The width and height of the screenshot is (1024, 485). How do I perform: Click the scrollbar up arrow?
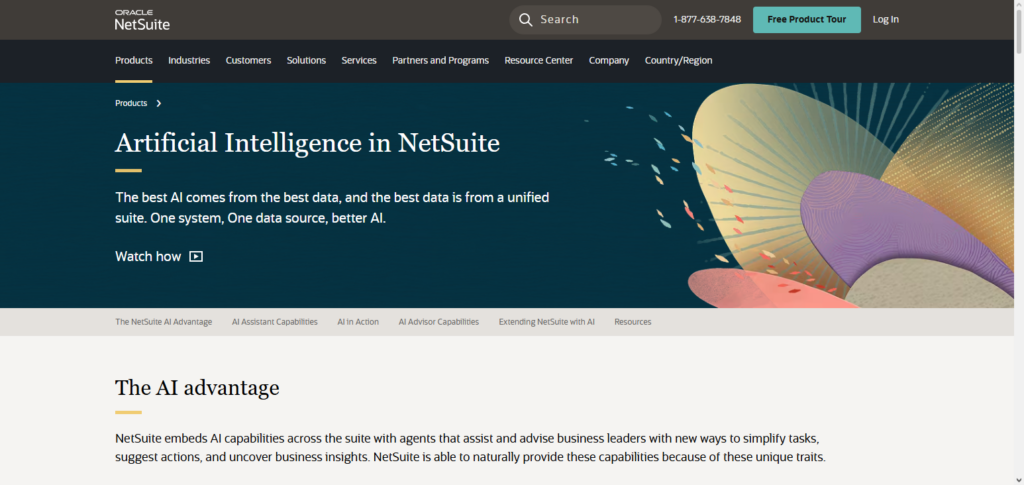click(x=1019, y=4)
